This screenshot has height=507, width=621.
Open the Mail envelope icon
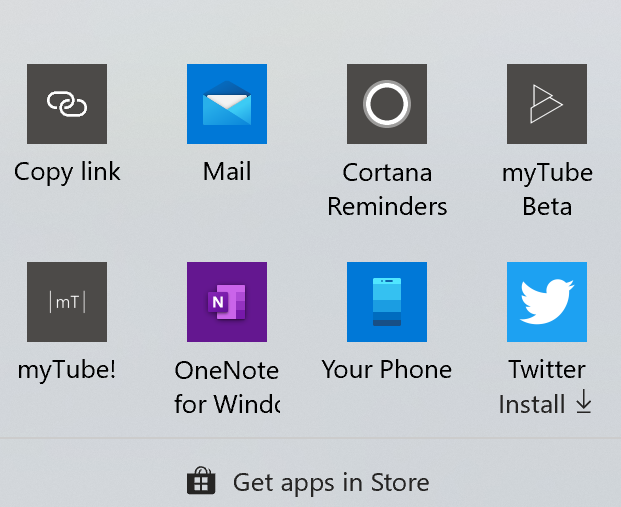pyautogui.click(x=227, y=104)
